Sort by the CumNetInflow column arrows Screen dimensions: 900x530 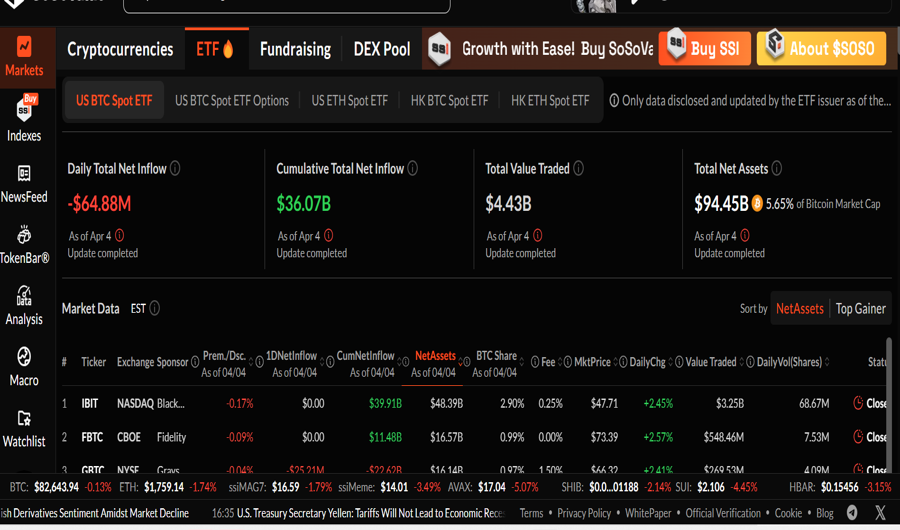[398, 362]
